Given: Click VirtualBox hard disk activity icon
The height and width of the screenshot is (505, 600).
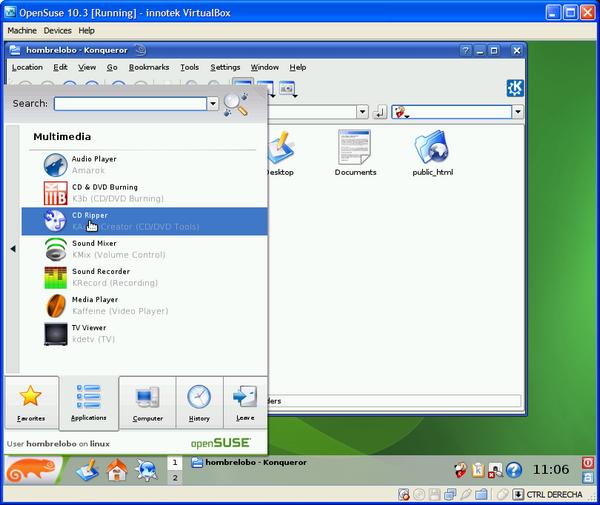Looking at the screenshot, I should [404, 495].
